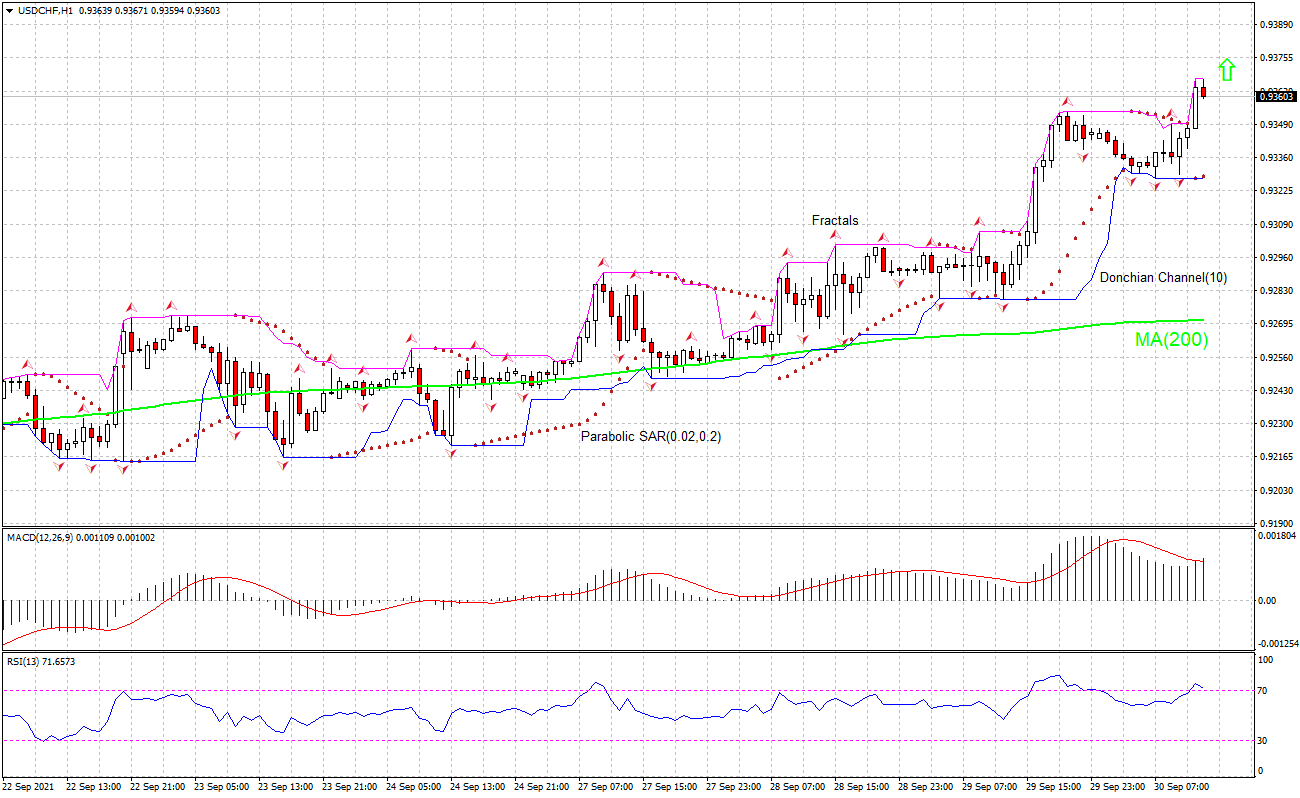Click the last Parabolic SAR dot under the price
This screenshot has width=1300, height=798.
coord(1203,176)
